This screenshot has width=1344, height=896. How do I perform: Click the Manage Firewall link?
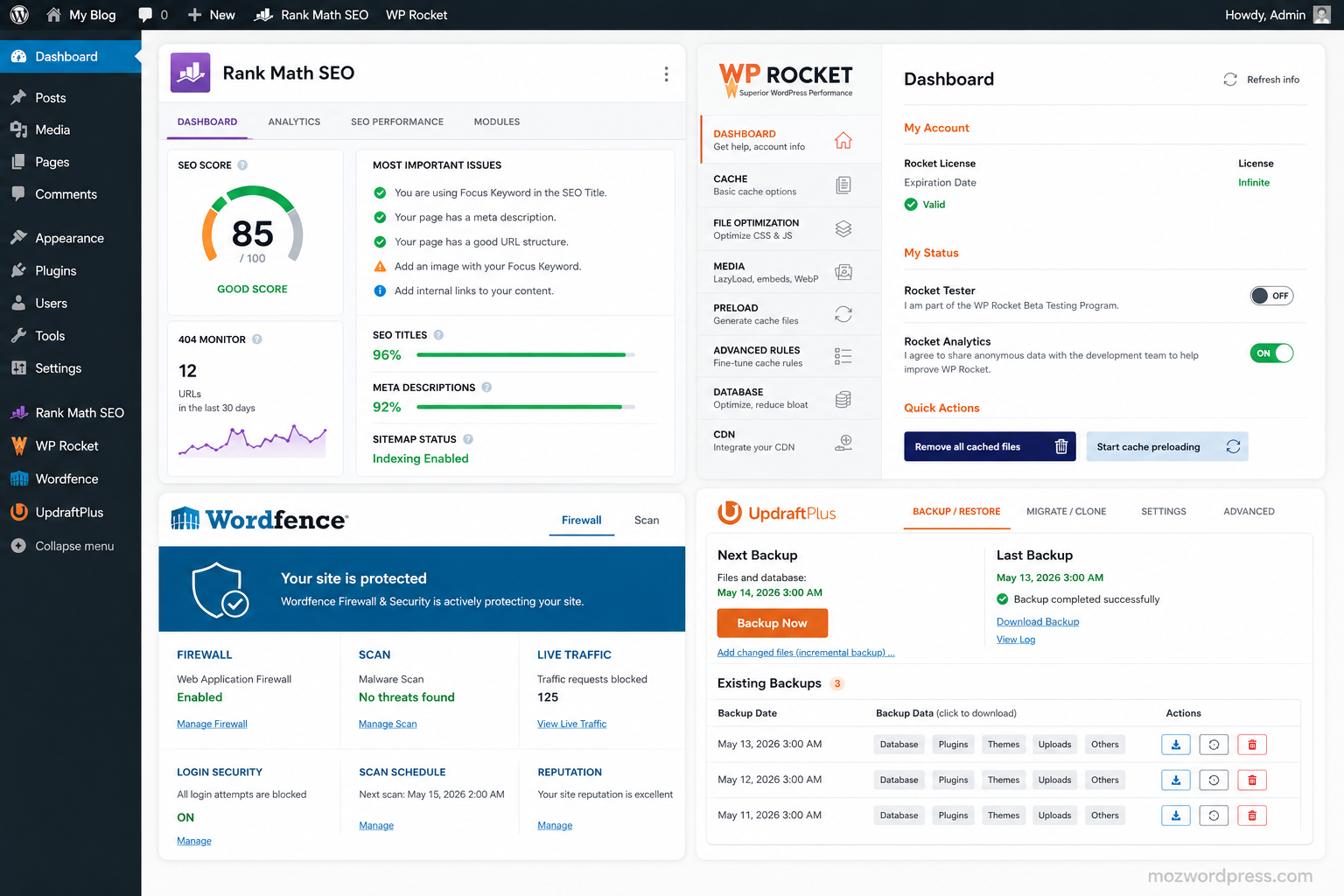click(x=212, y=724)
